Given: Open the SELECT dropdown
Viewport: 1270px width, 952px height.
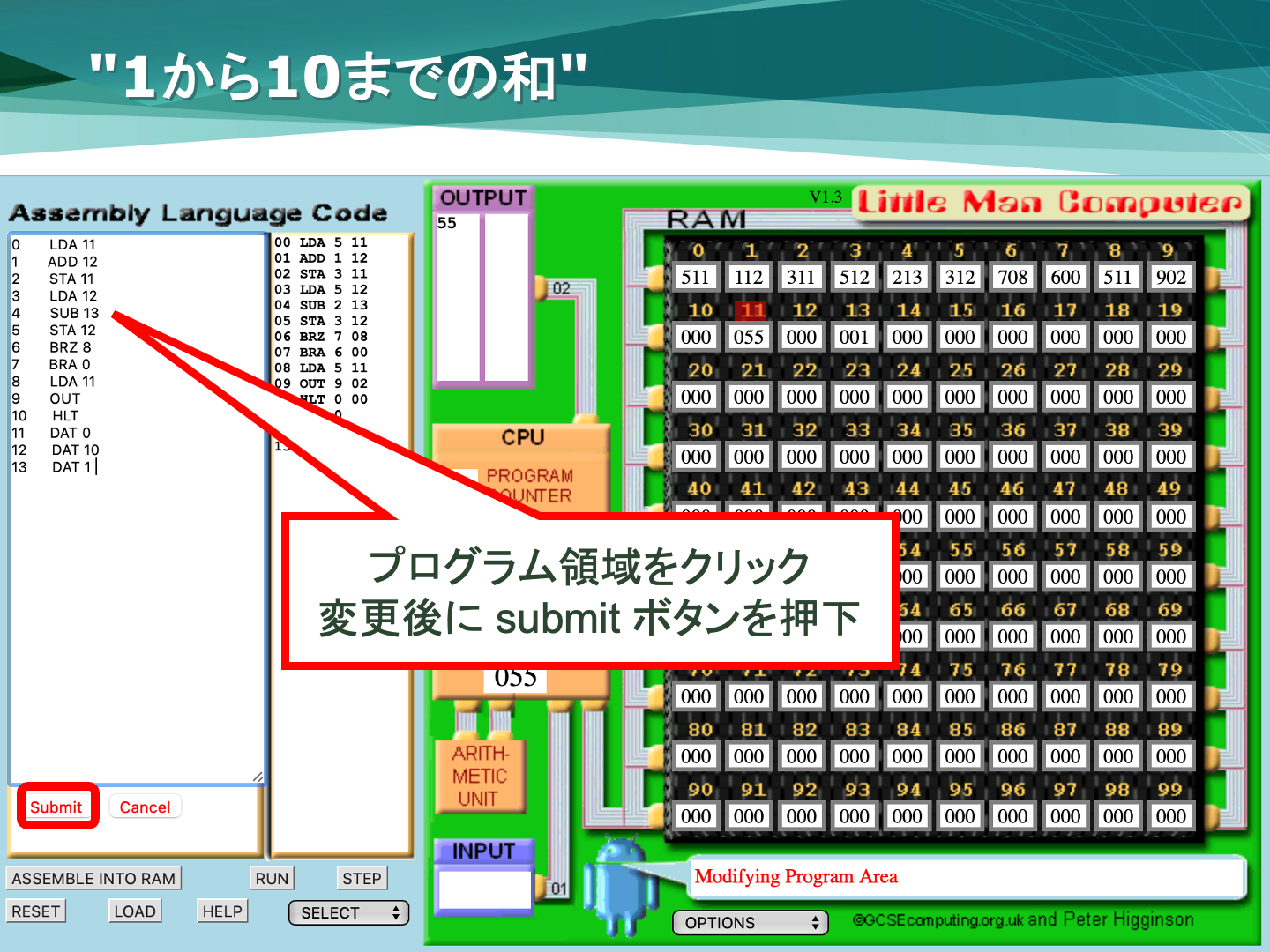Looking at the screenshot, I should point(349,913).
